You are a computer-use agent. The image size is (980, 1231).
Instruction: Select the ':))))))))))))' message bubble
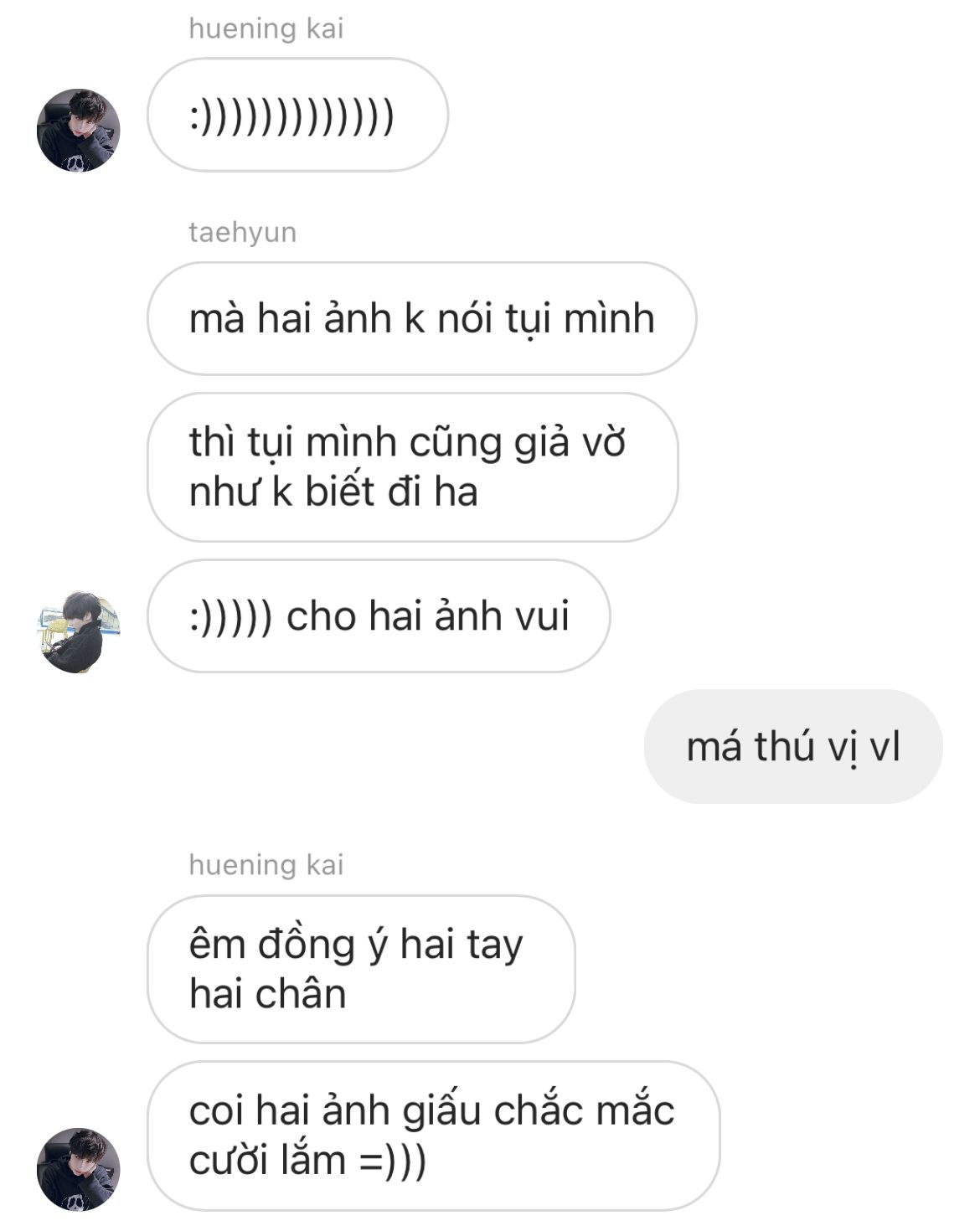(298, 115)
